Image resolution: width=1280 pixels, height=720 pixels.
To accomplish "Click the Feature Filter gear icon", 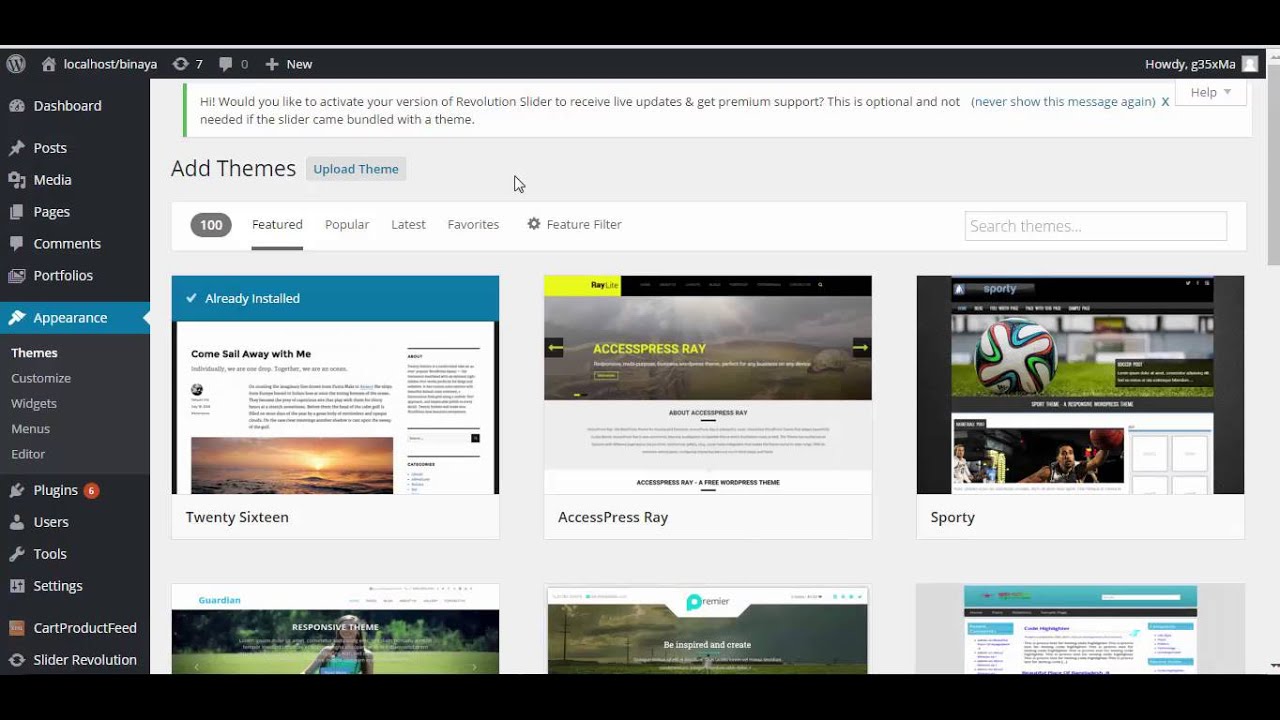I will [x=534, y=224].
